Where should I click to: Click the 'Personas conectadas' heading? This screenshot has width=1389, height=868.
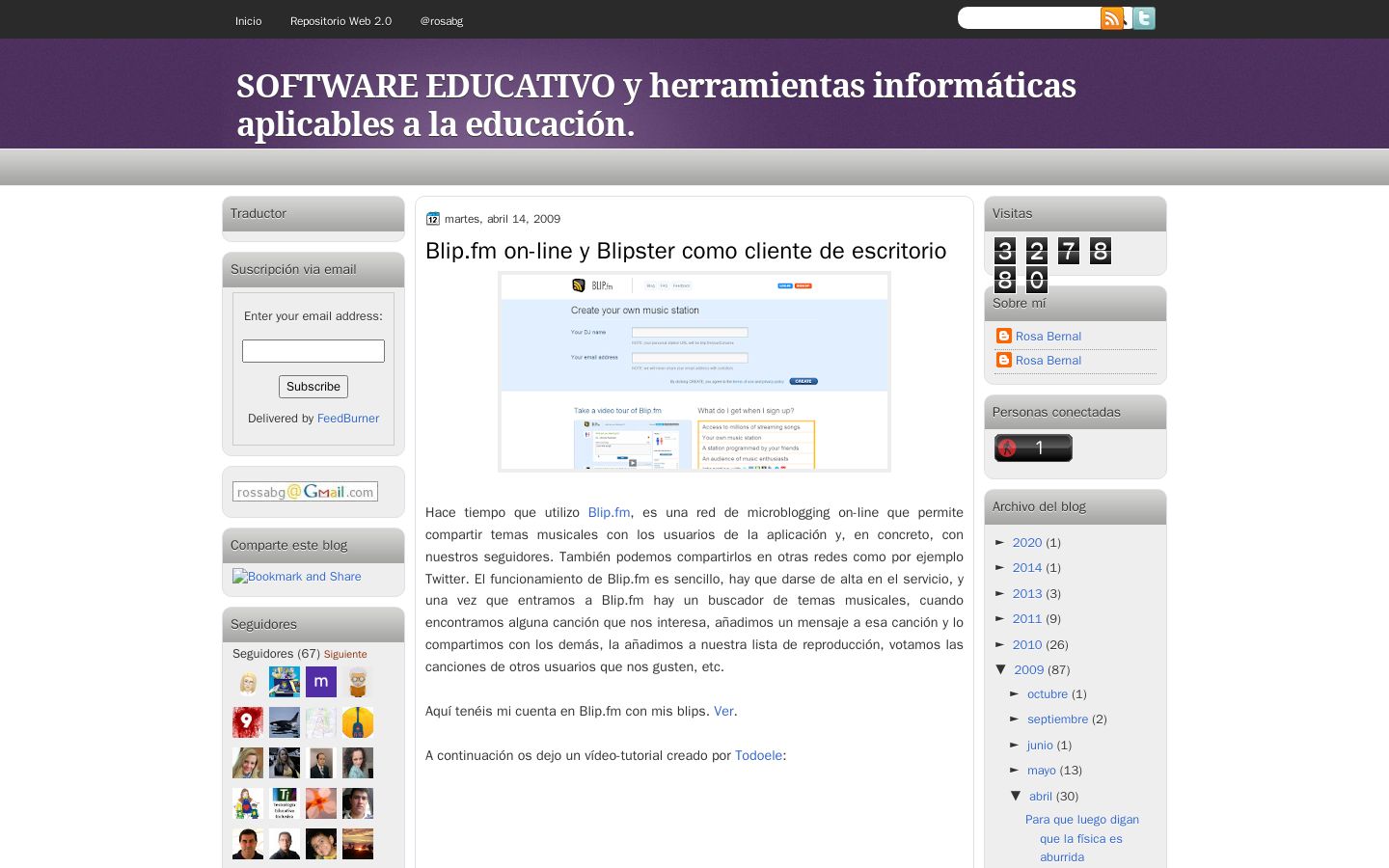(1056, 412)
